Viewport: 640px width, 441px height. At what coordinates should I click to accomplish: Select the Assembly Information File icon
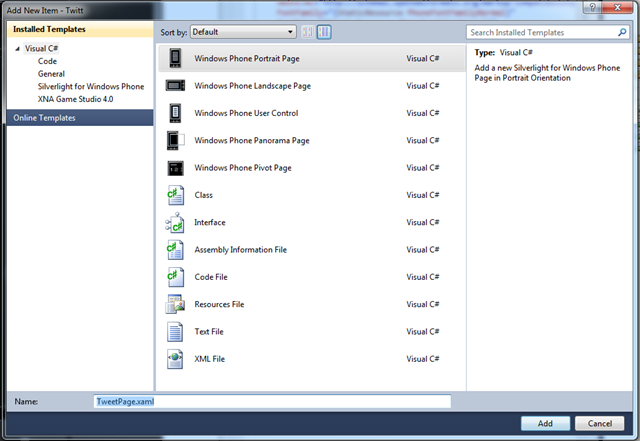[x=175, y=250]
